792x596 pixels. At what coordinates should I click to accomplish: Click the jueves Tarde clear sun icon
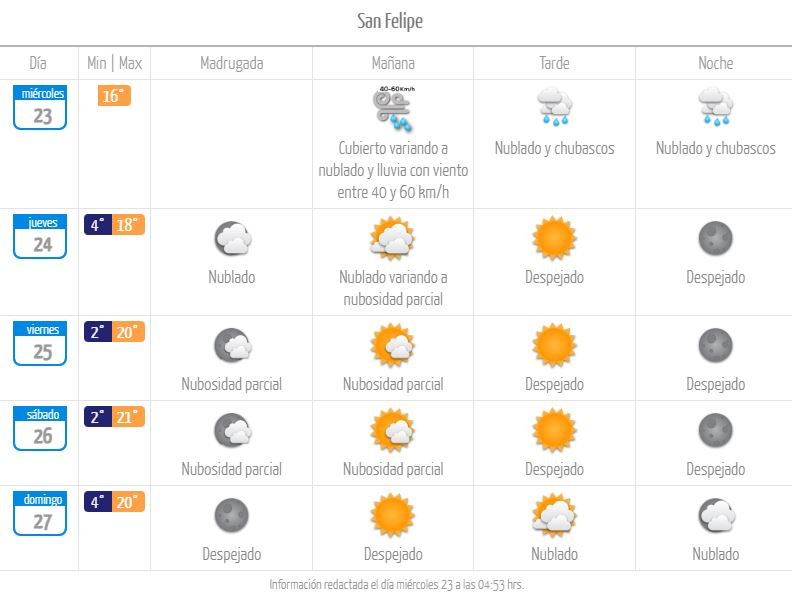[555, 238]
